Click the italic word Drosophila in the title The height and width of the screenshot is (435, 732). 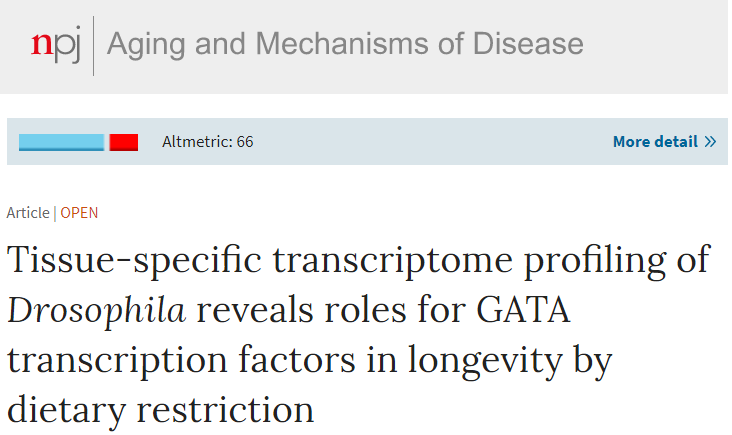(97, 311)
